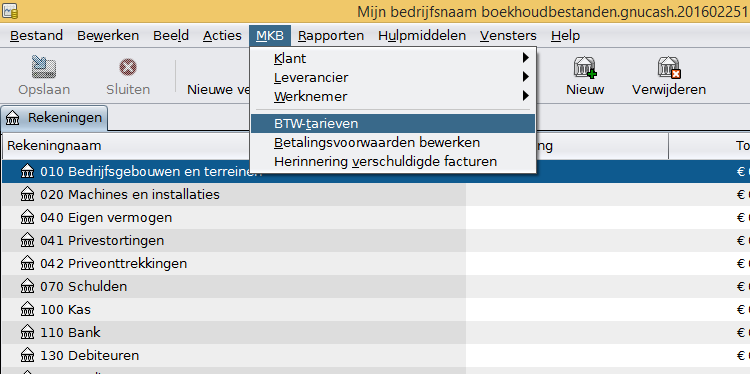This screenshot has width=750, height=374.
Task: Select Herinnering verschuldigde facturen menu item
Action: [x=393, y=162]
